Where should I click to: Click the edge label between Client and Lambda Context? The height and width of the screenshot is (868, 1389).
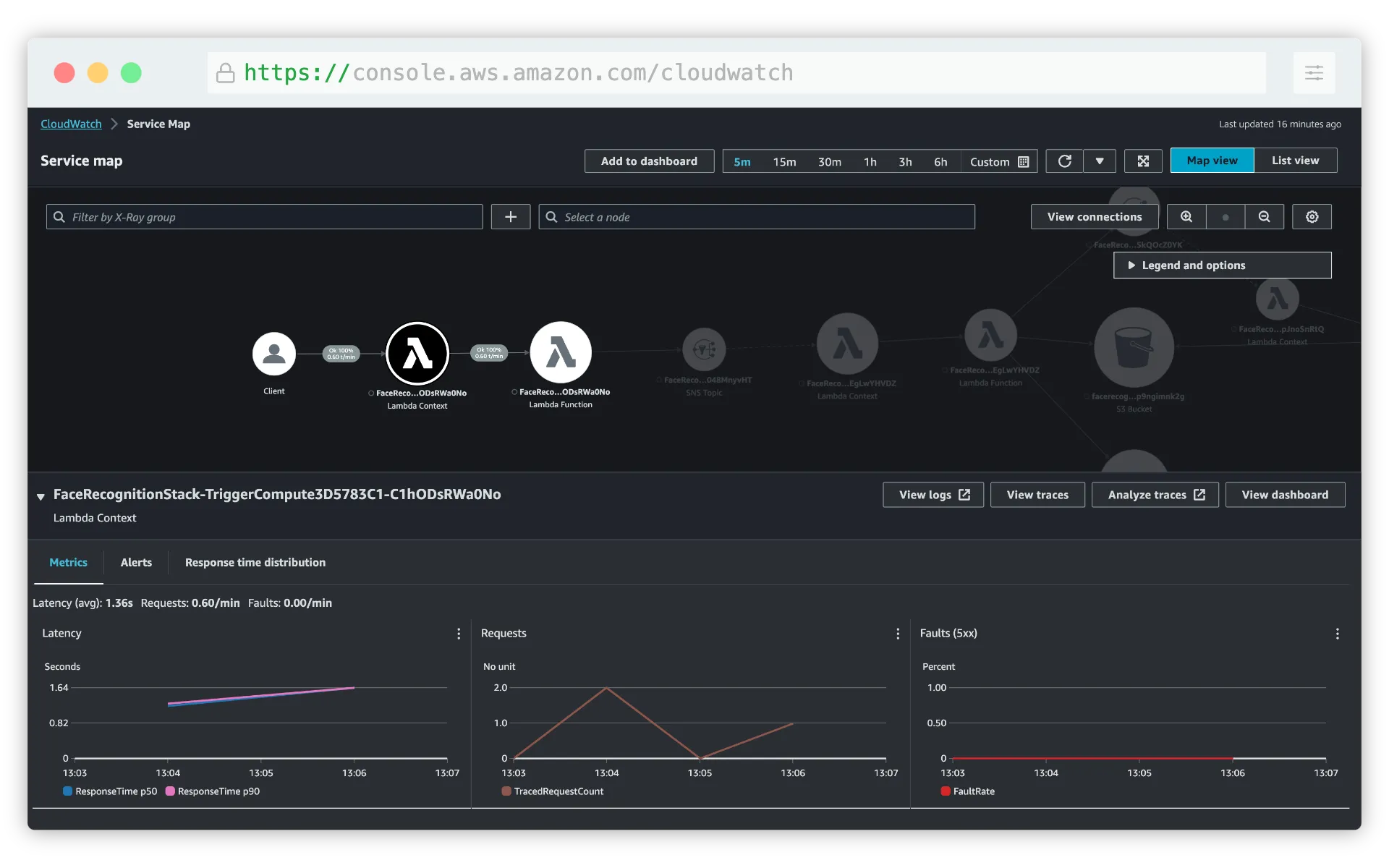click(x=341, y=354)
